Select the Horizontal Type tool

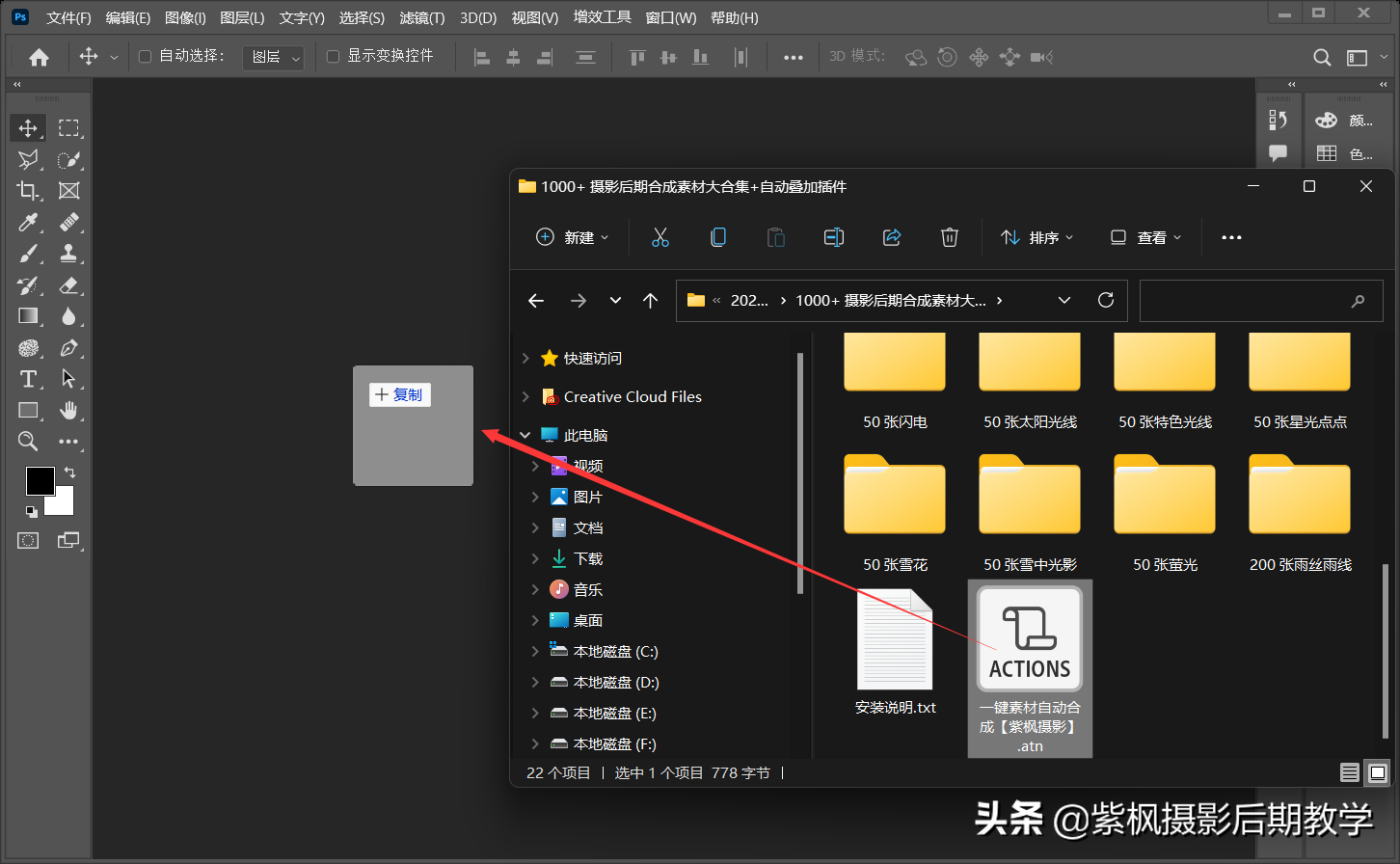tap(28, 379)
